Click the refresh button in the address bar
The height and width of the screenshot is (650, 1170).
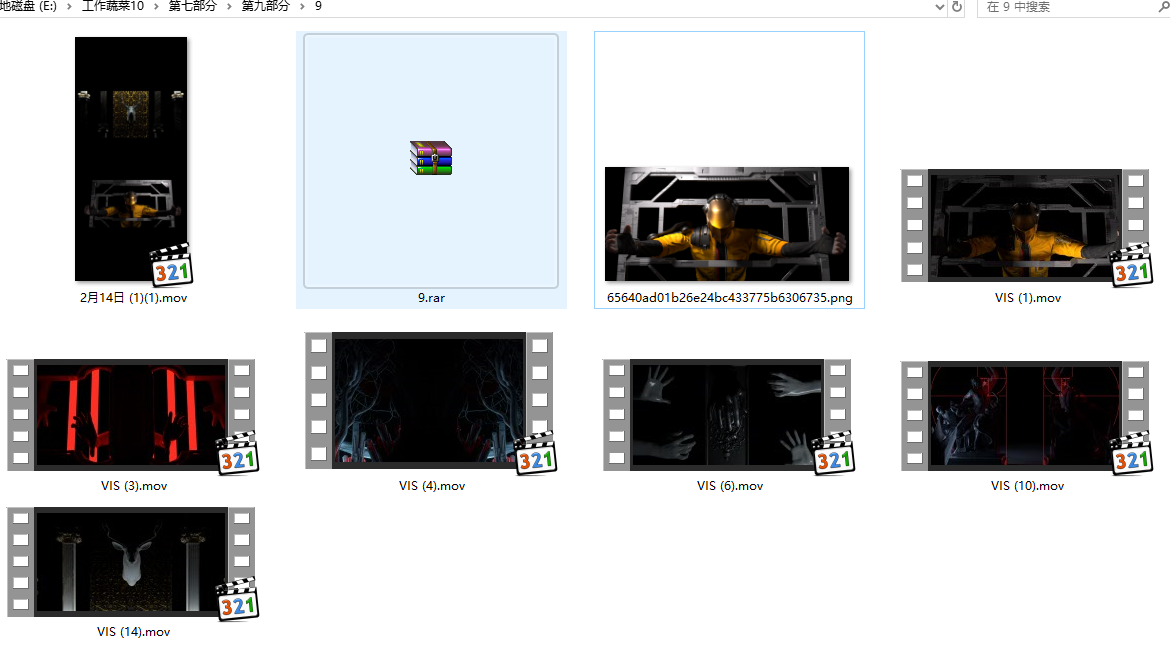click(x=957, y=7)
